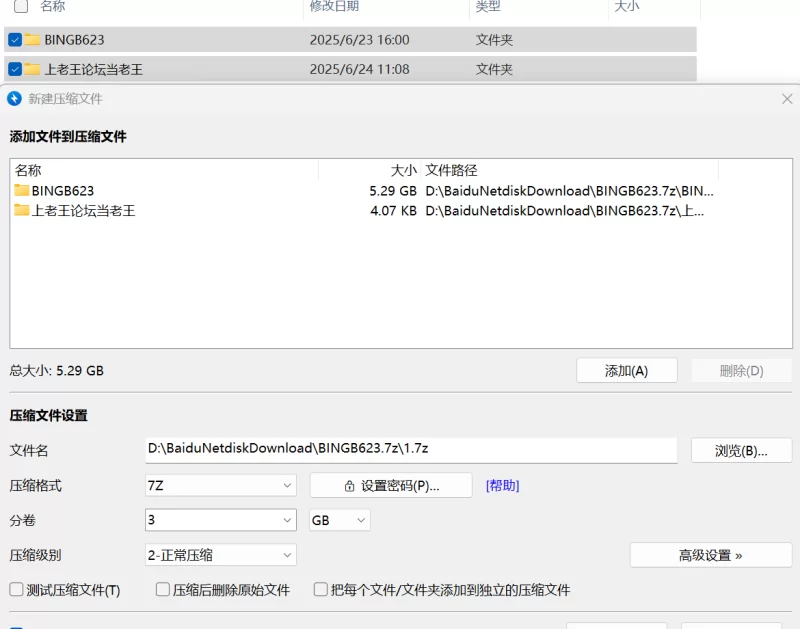This screenshot has width=800, height=629.
Task: Click the 添加(A) button
Action: pos(627,370)
